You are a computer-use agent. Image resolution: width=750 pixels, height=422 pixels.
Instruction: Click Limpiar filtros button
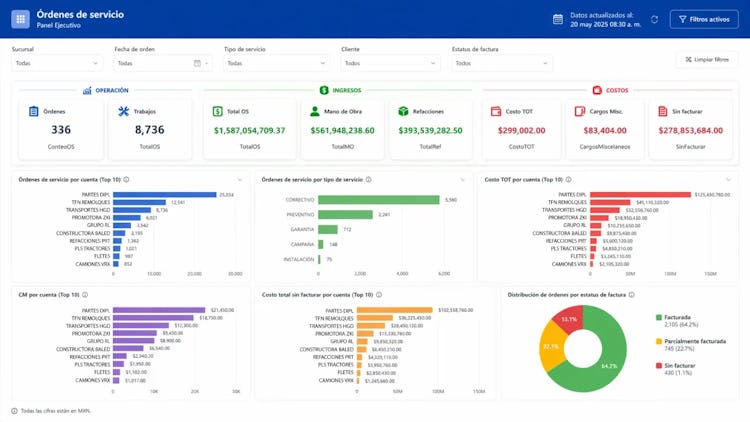click(x=707, y=59)
